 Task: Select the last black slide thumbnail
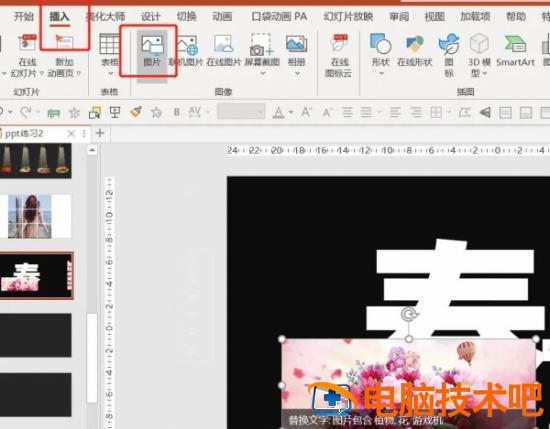coord(35,395)
